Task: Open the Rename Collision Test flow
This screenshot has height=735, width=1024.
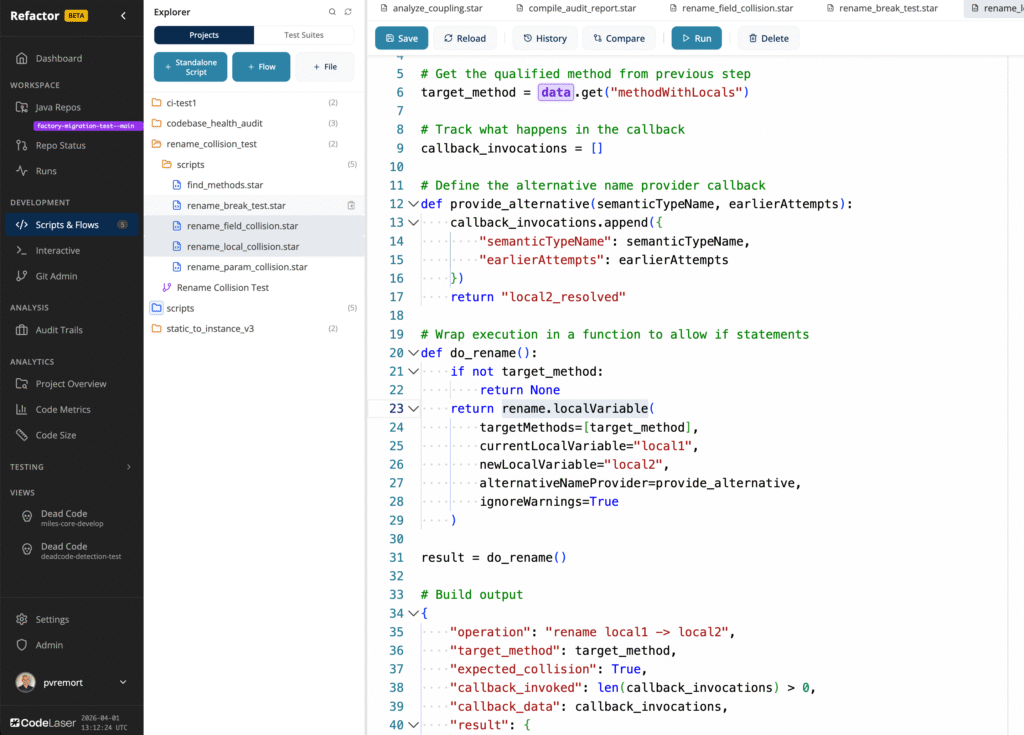Action: tap(222, 288)
